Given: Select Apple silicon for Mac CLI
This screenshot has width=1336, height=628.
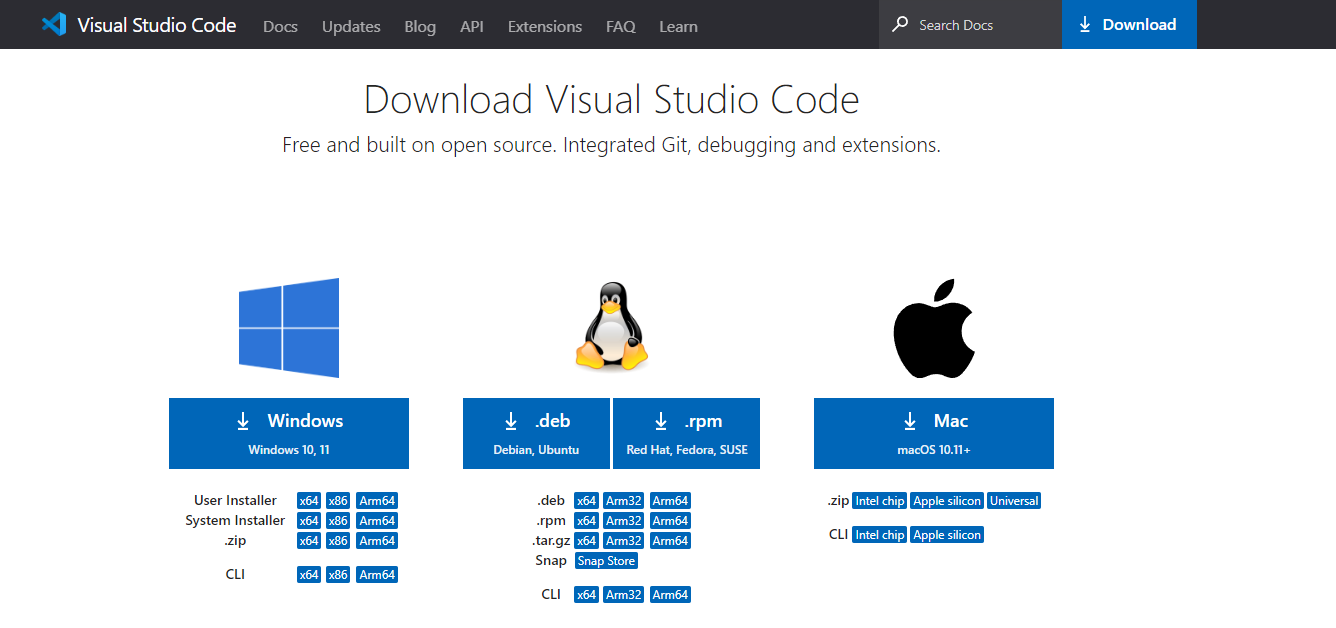Looking at the screenshot, I should click(947, 535).
